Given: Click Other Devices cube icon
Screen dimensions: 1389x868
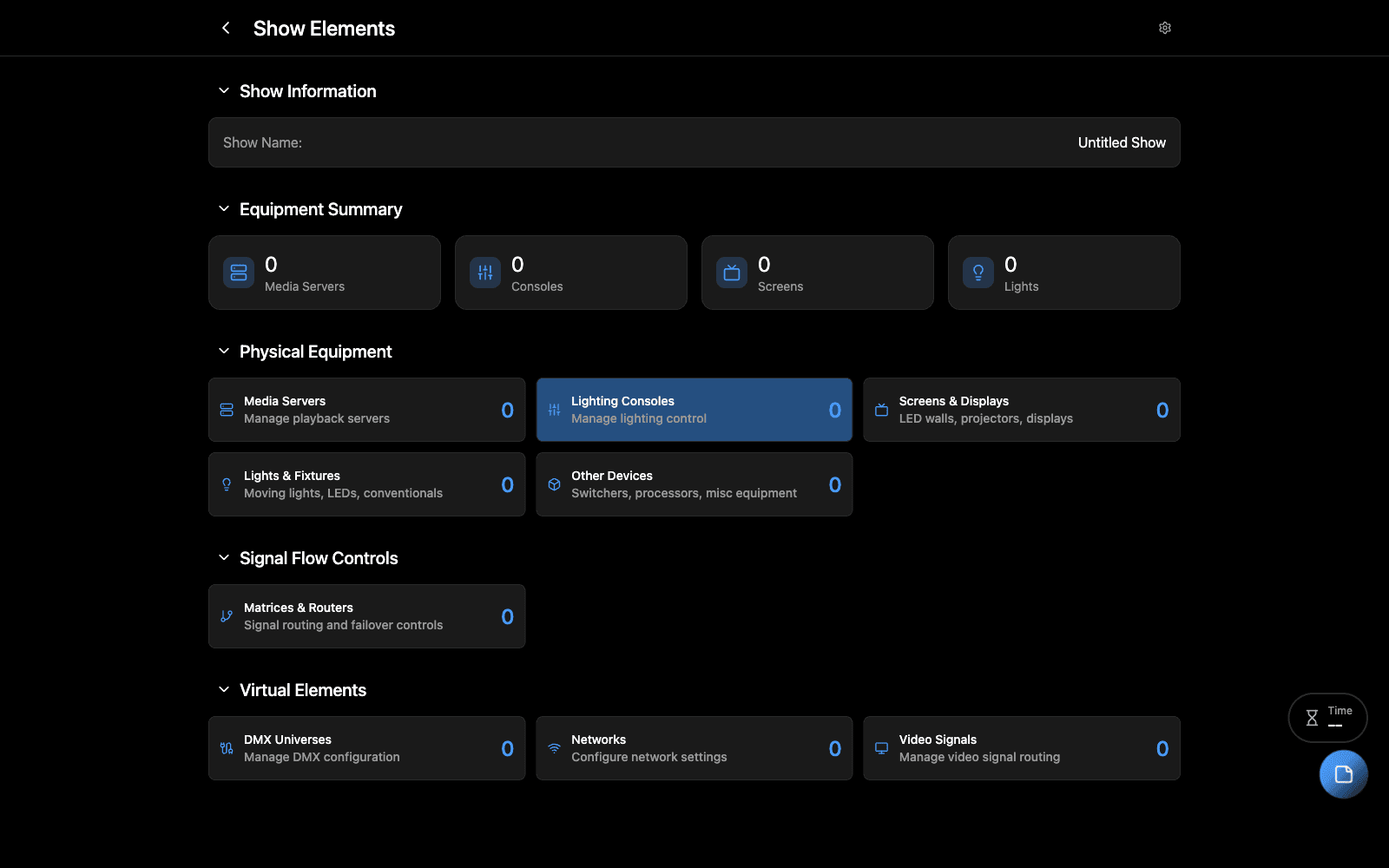Looking at the screenshot, I should tap(554, 484).
